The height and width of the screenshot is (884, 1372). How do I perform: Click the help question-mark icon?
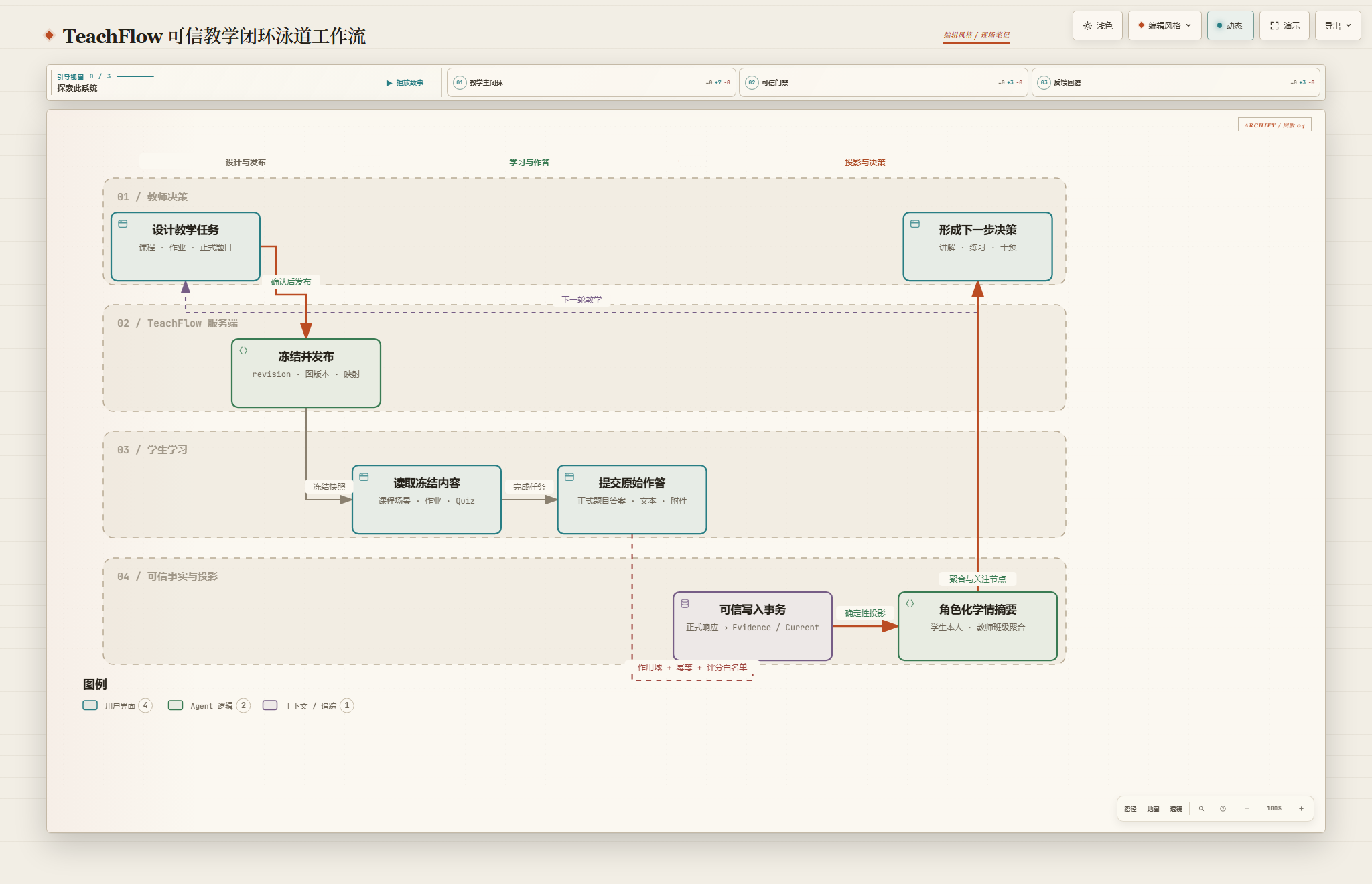(1223, 809)
